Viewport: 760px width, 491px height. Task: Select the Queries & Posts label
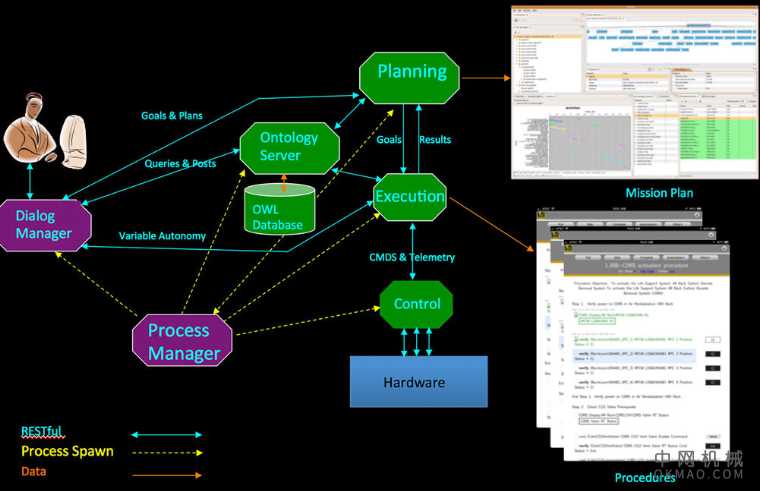(x=180, y=163)
